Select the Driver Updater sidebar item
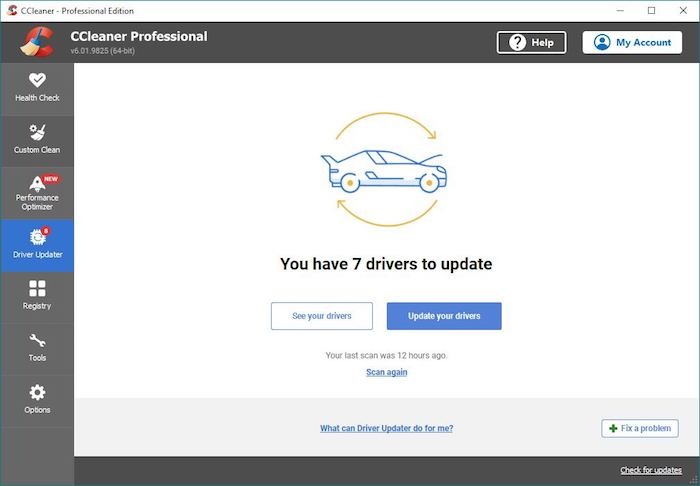The height and width of the screenshot is (486, 700). tap(37, 245)
